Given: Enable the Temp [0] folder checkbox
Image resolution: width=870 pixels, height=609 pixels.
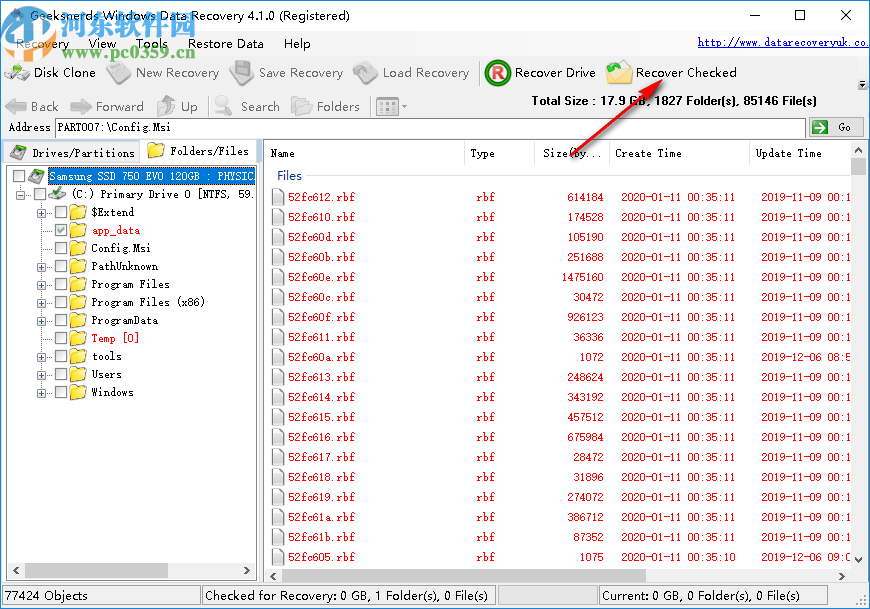Looking at the screenshot, I should coord(60,338).
